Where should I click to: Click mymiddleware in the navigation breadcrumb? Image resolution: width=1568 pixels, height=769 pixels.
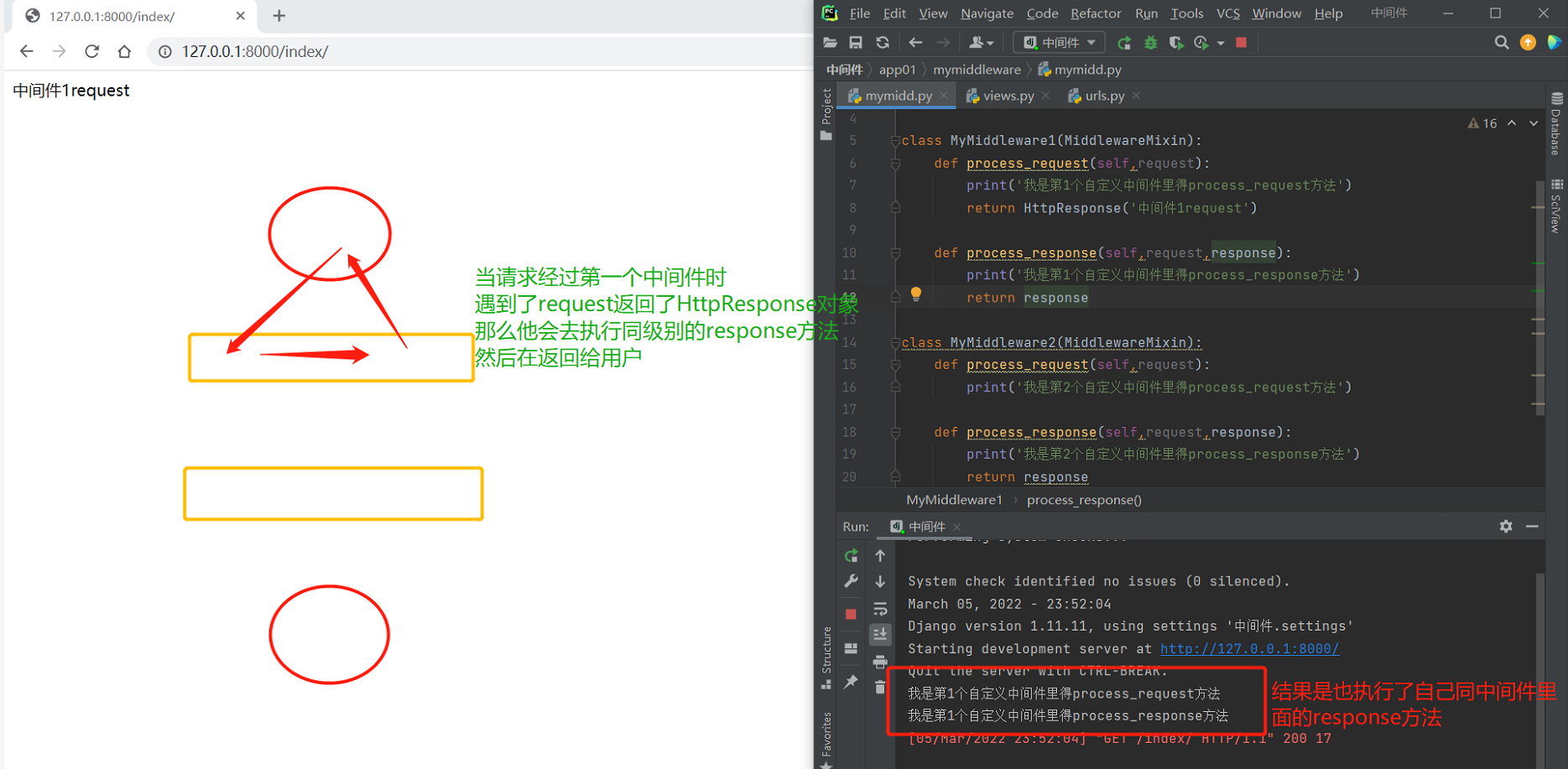[977, 70]
